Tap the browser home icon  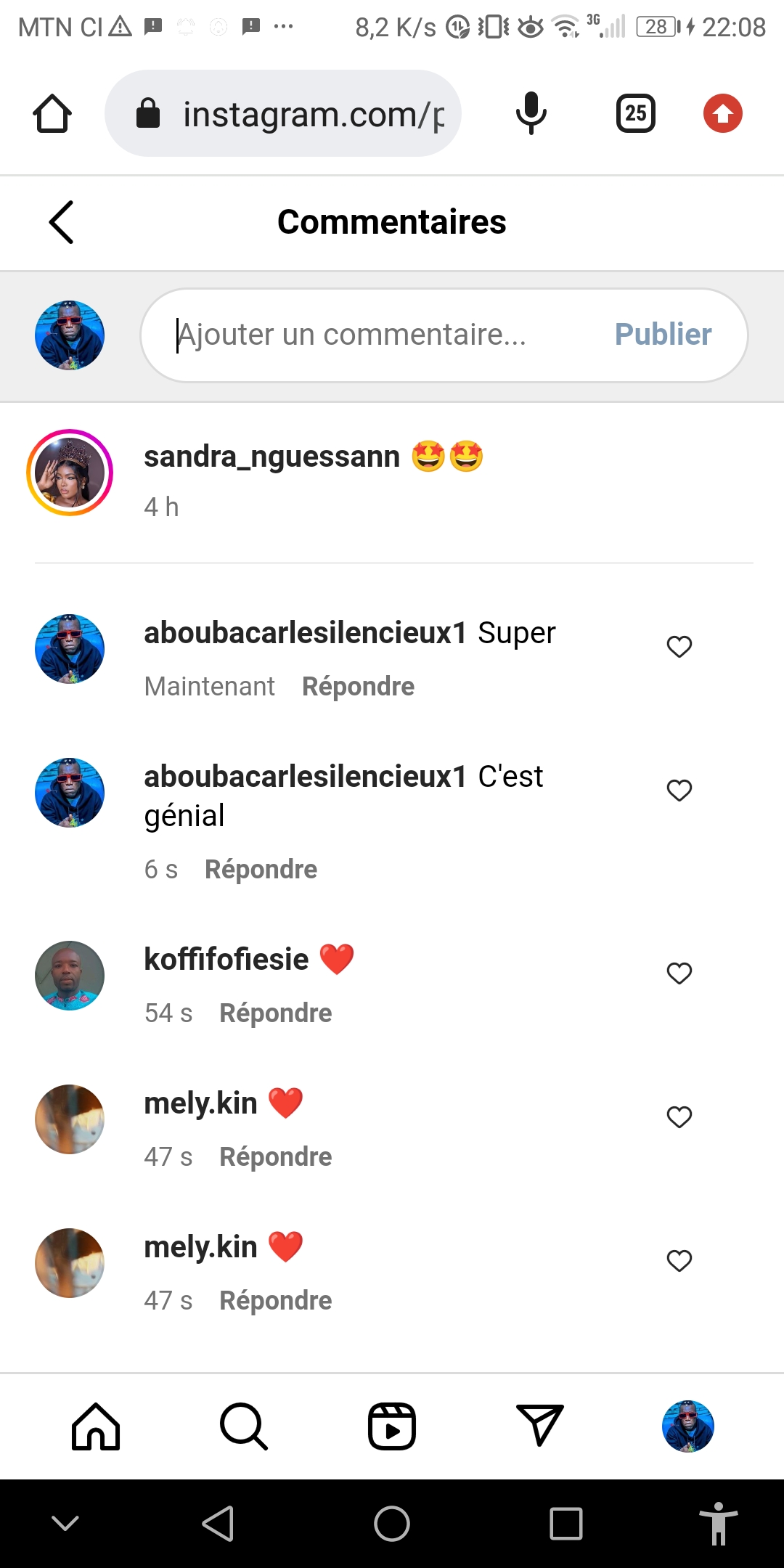(x=52, y=114)
